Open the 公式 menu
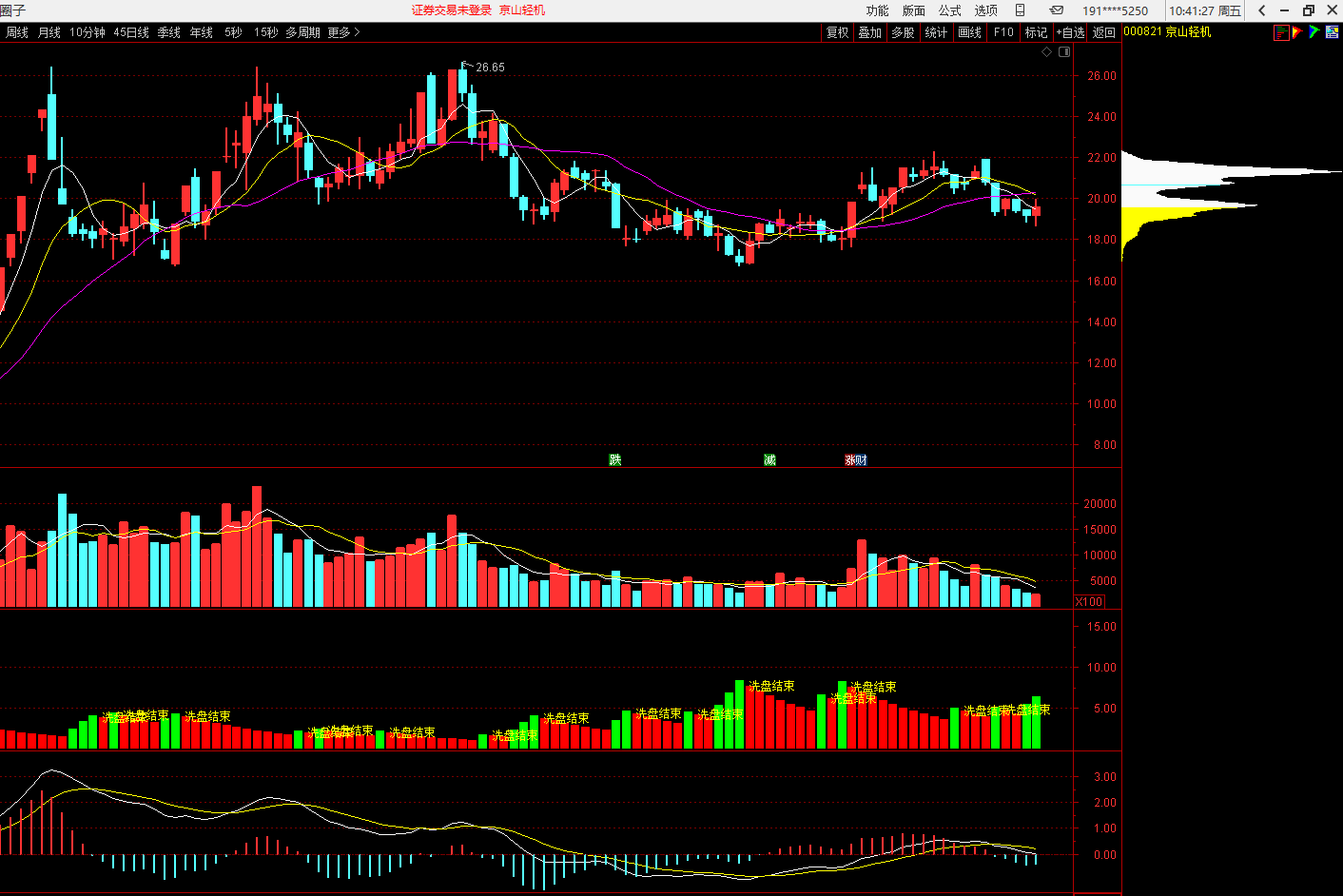This screenshot has height=896, width=1343. tap(949, 10)
